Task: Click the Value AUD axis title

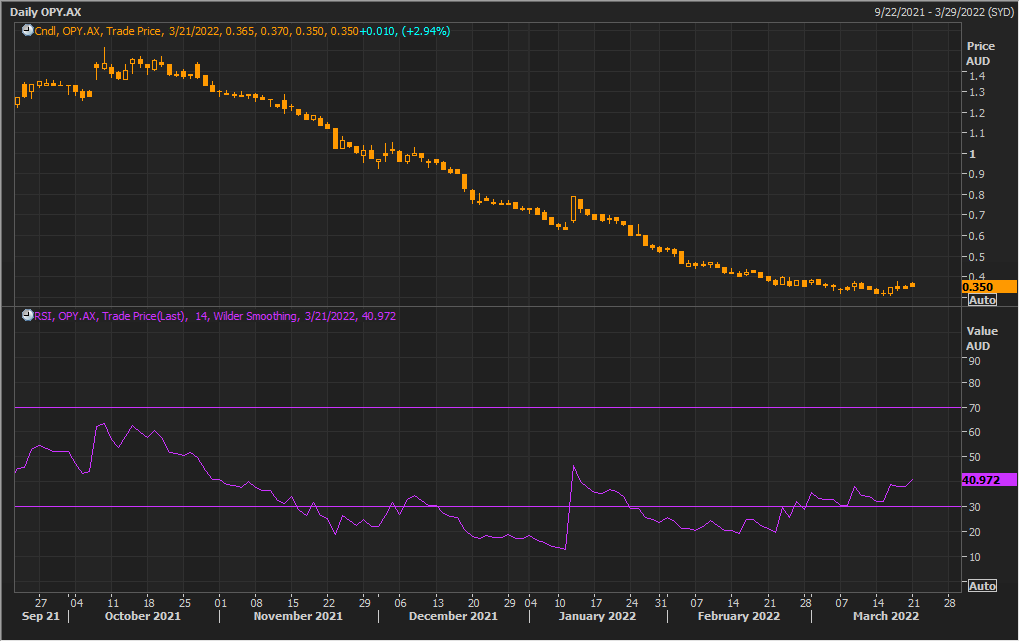Action: [x=982, y=338]
